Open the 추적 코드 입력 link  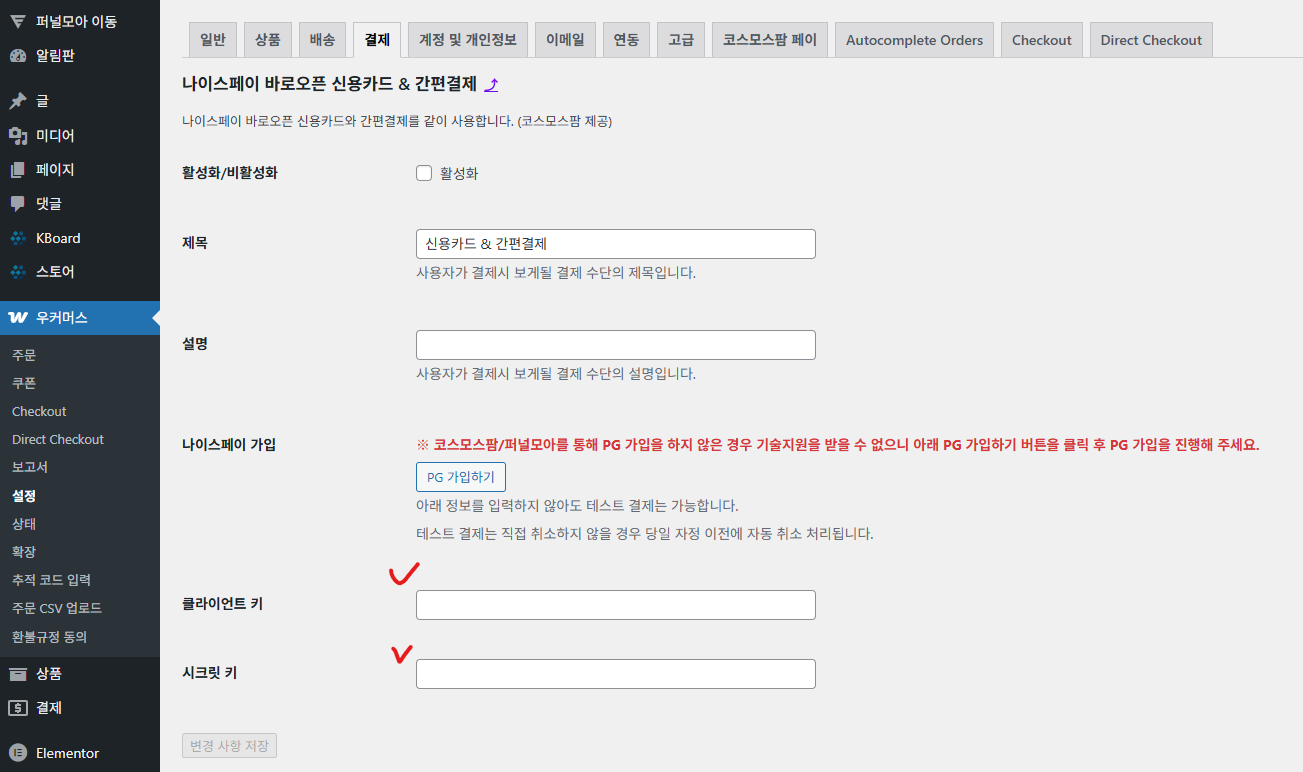tap(52, 580)
